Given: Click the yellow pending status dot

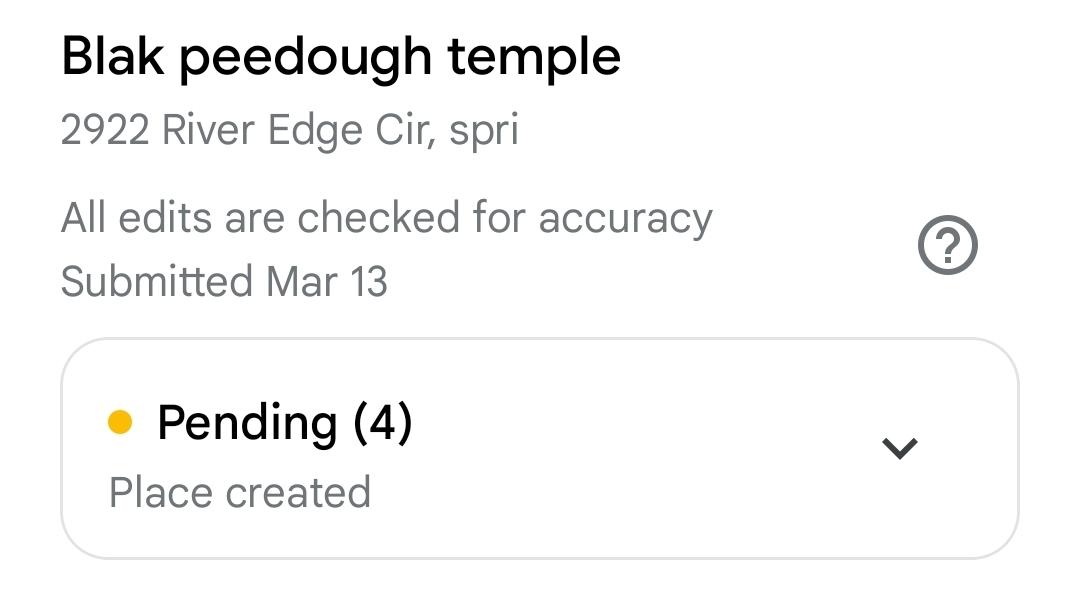Looking at the screenshot, I should pyautogui.click(x=120, y=423).
